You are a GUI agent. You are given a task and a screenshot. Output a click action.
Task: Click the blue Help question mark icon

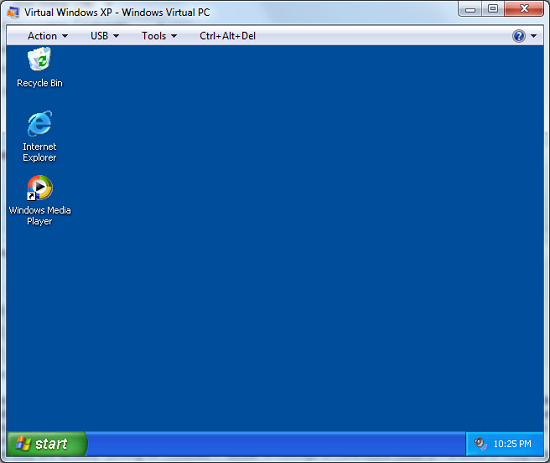click(x=519, y=36)
